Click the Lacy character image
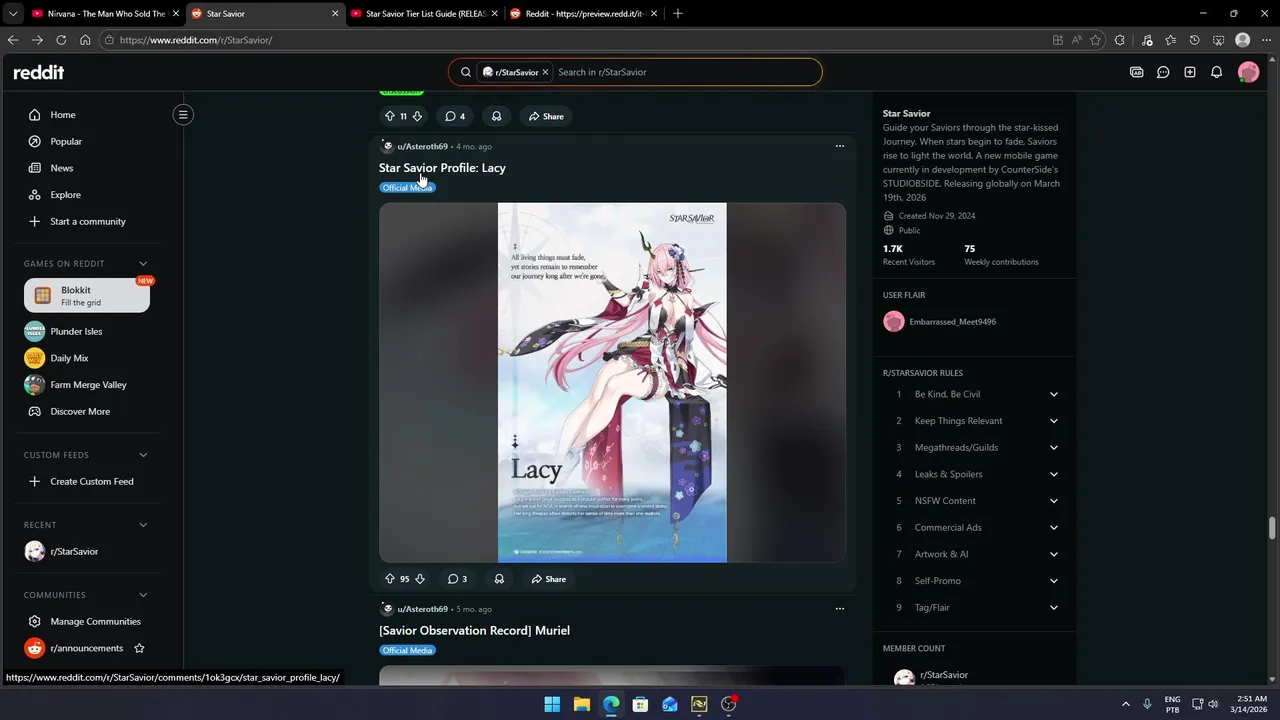The width and height of the screenshot is (1280, 720). coord(612,382)
